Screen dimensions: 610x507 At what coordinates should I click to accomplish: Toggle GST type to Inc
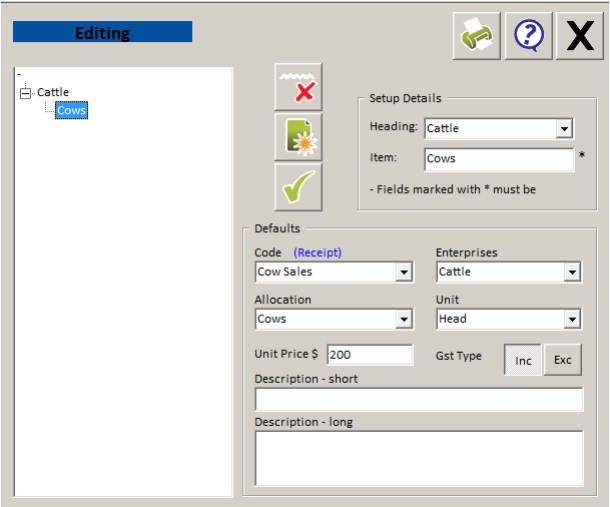pos(522,360)
